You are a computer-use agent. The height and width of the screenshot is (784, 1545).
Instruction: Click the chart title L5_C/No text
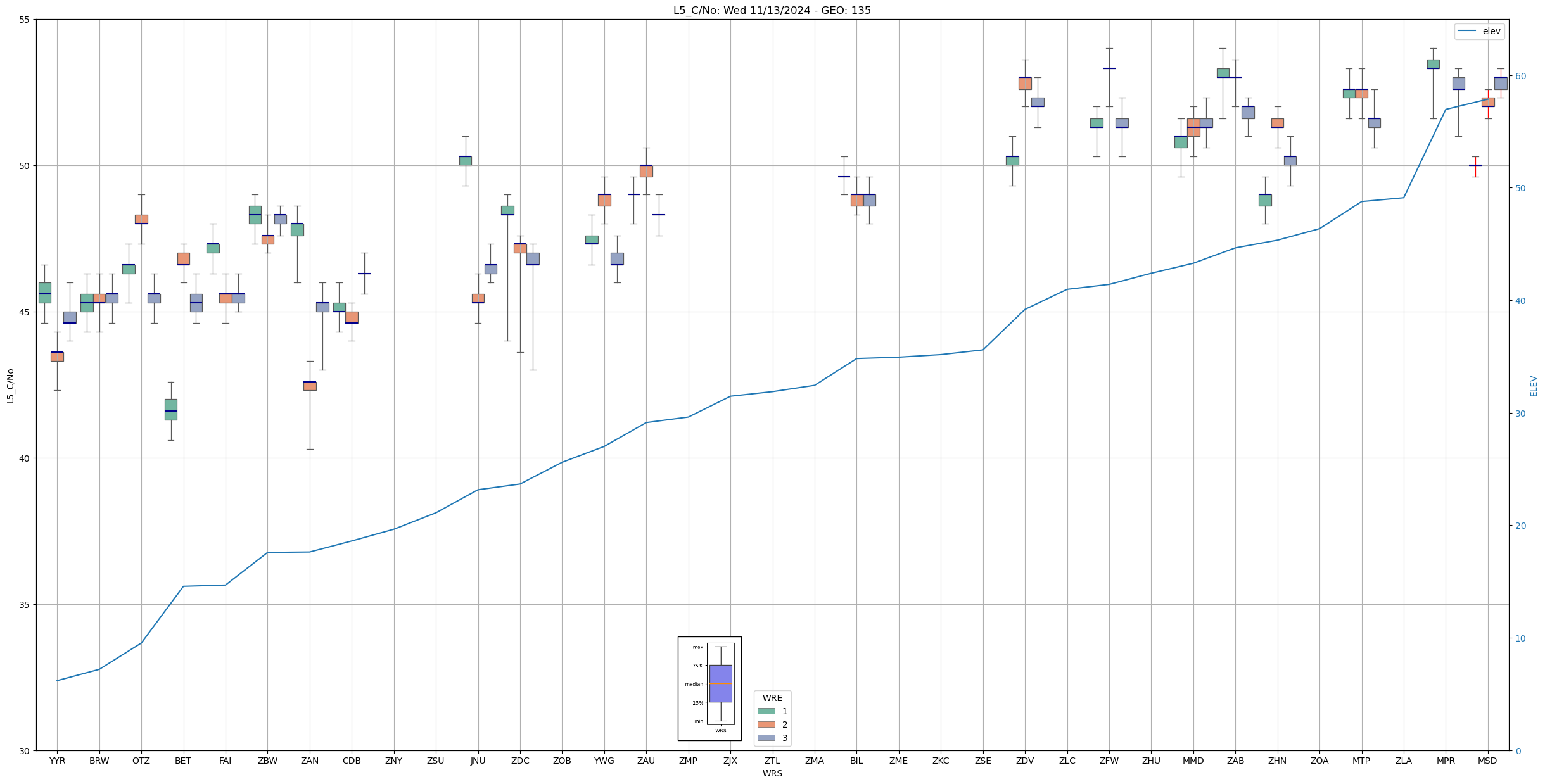point(772,10)
